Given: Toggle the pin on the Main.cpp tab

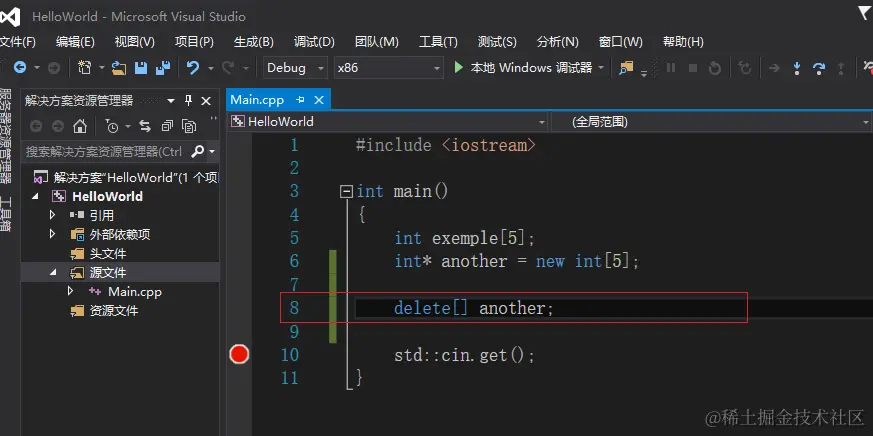Looking at the screenshot, I should point(301,100).
